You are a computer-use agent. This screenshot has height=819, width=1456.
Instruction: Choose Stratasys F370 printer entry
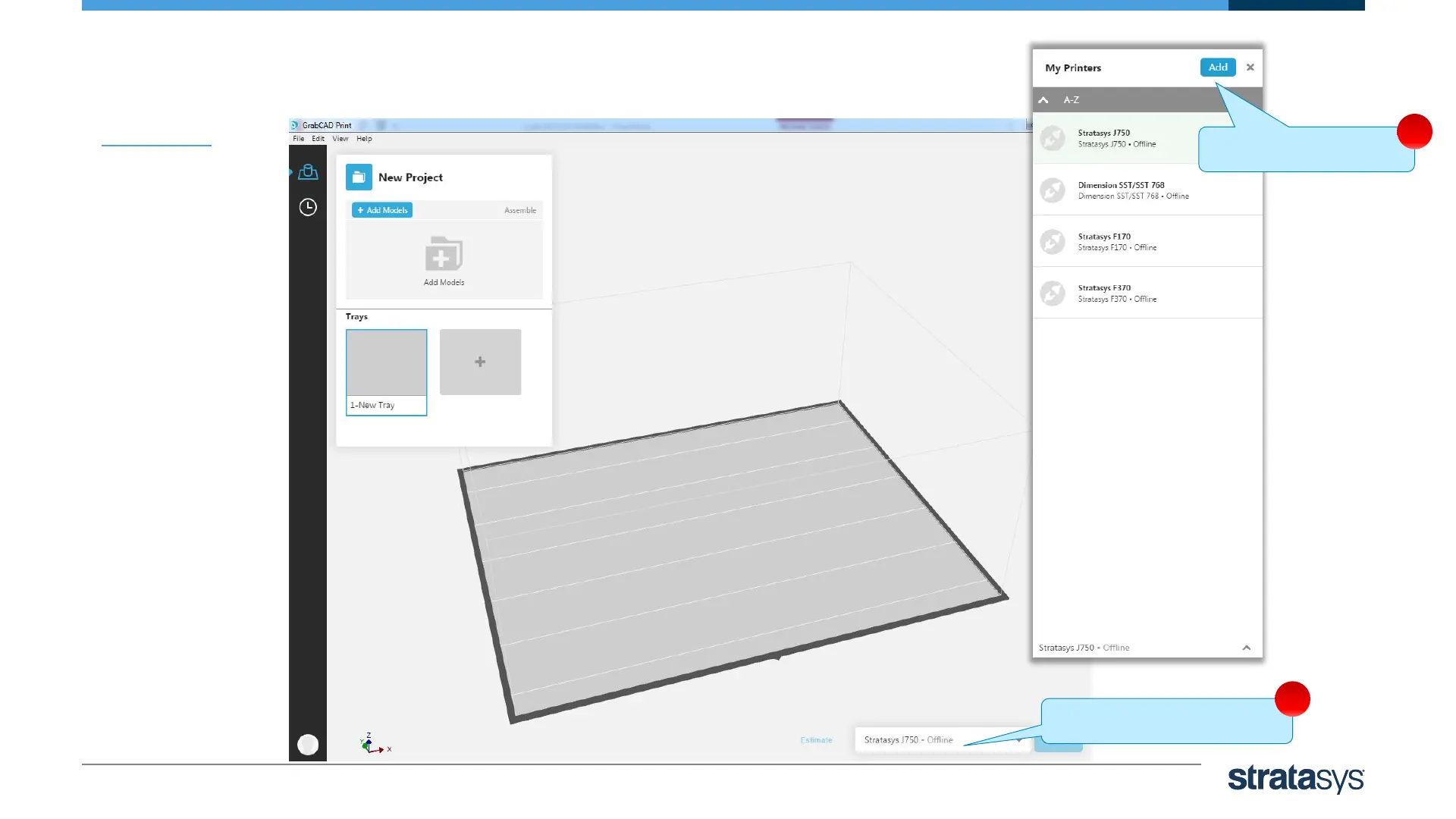(x=1116, y=293)
